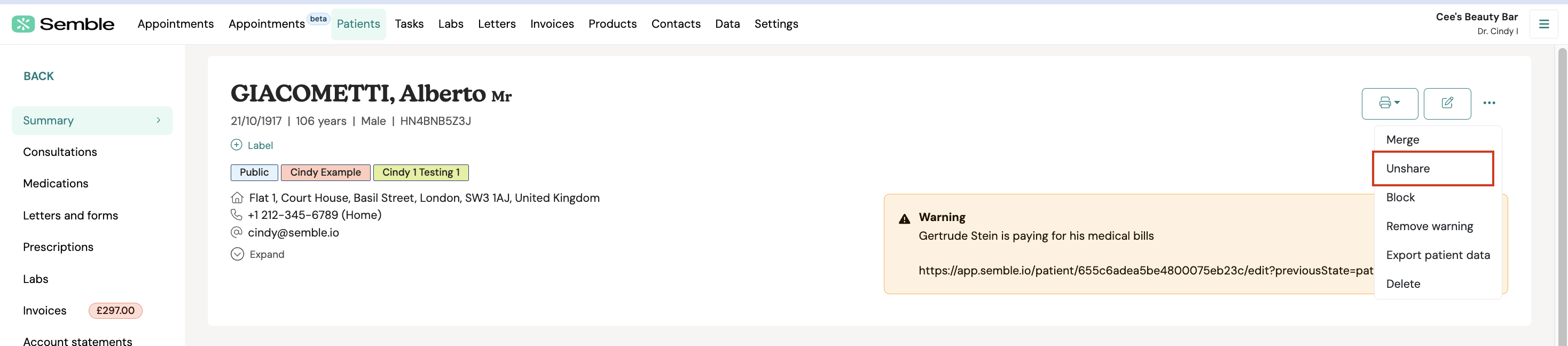Open the Tasks tab
Viewport: 1568px width, 346px height.
click(x=409, y=23)
